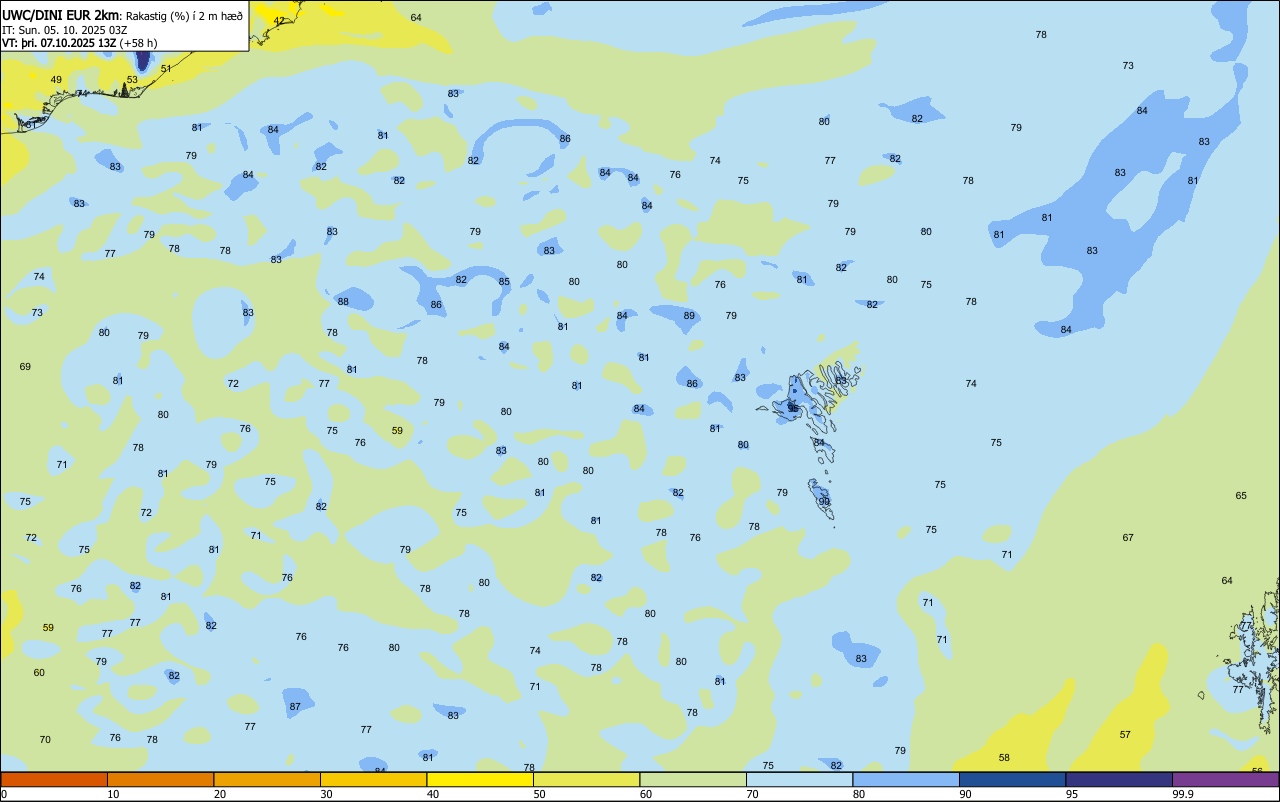Select the 'Rakastig (%) í 2 m hæð' label
1280x802 pixels.
click(184, 15)
